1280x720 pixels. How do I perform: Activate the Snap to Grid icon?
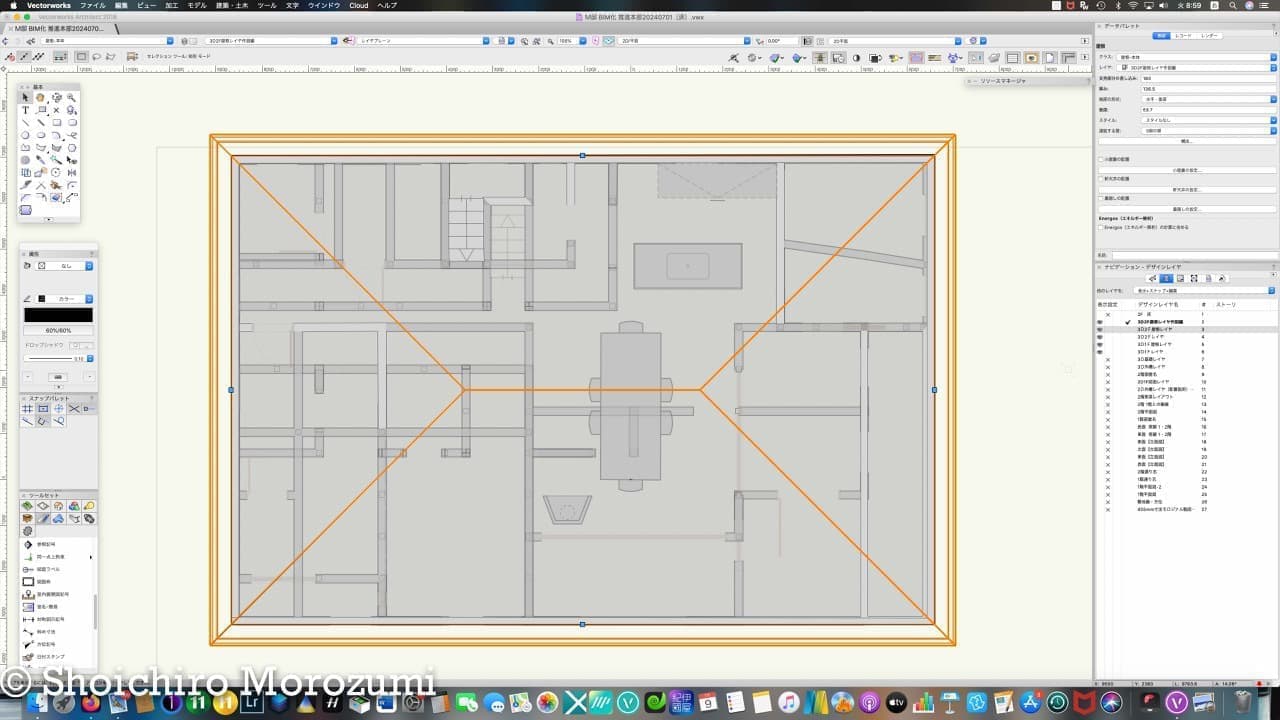[x=27, y=409]
